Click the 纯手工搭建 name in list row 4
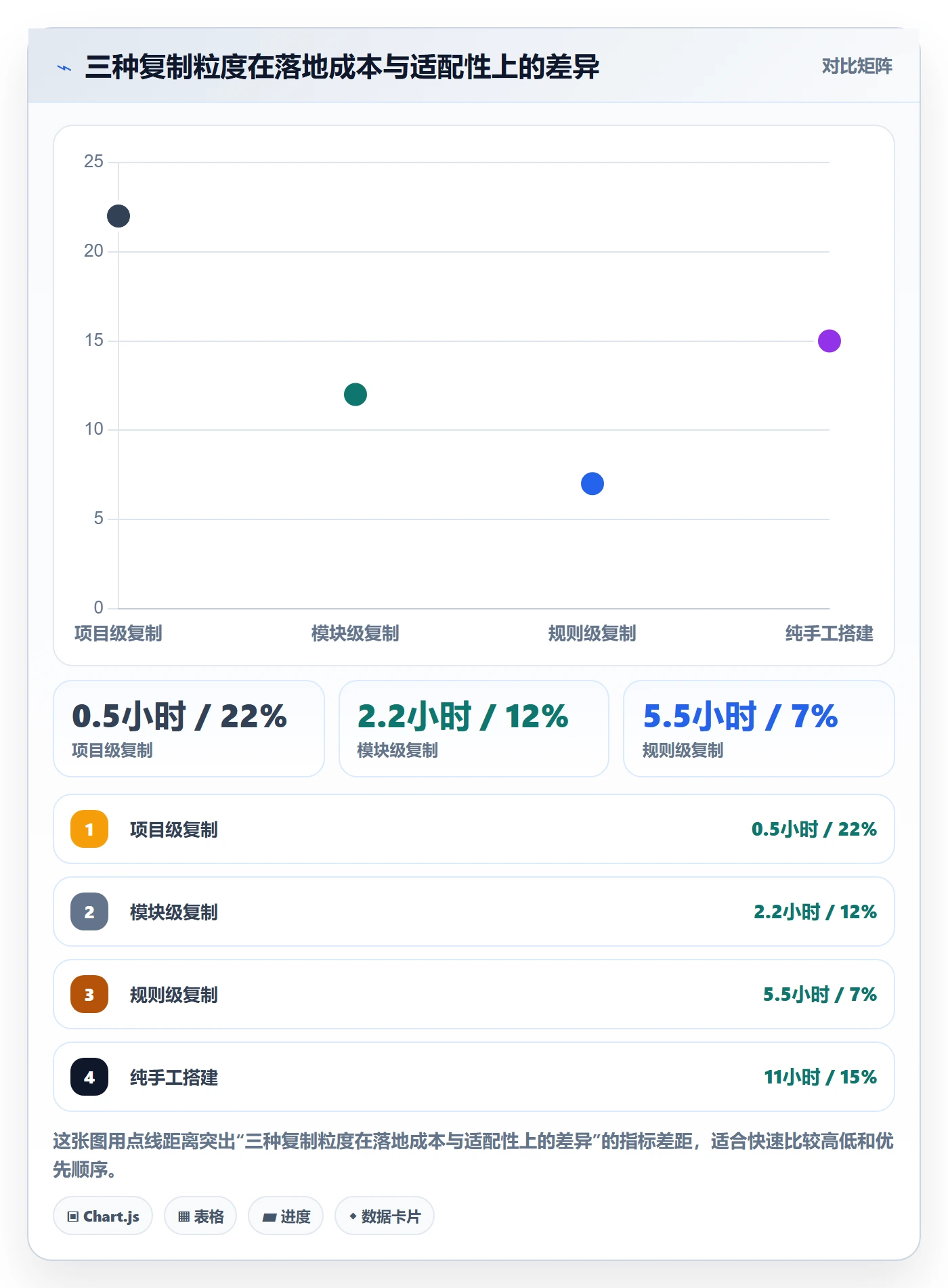948x1288 pixels. pos(174,1077)
